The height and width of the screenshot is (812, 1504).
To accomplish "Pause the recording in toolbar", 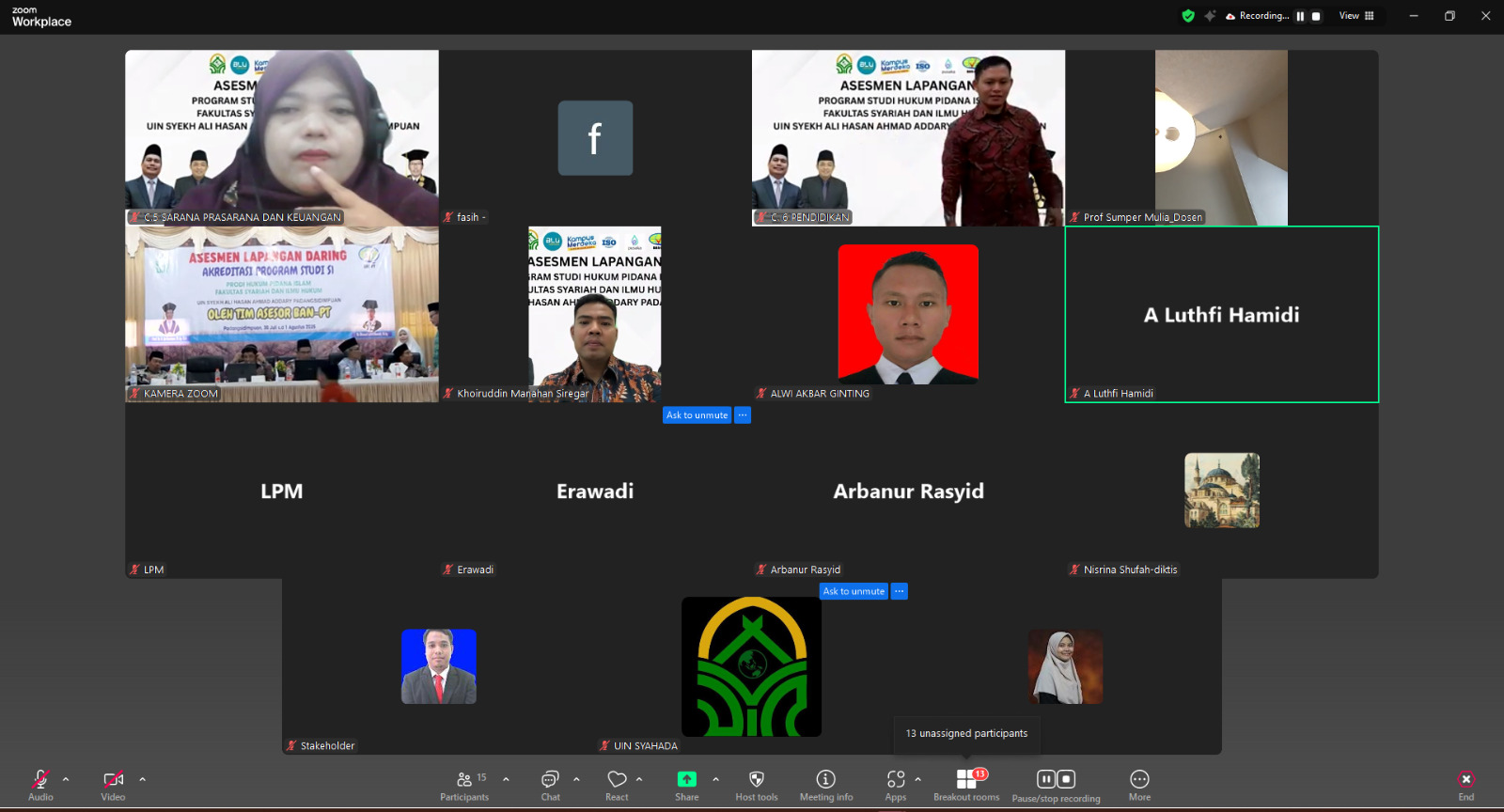I will click(1046, 779).
